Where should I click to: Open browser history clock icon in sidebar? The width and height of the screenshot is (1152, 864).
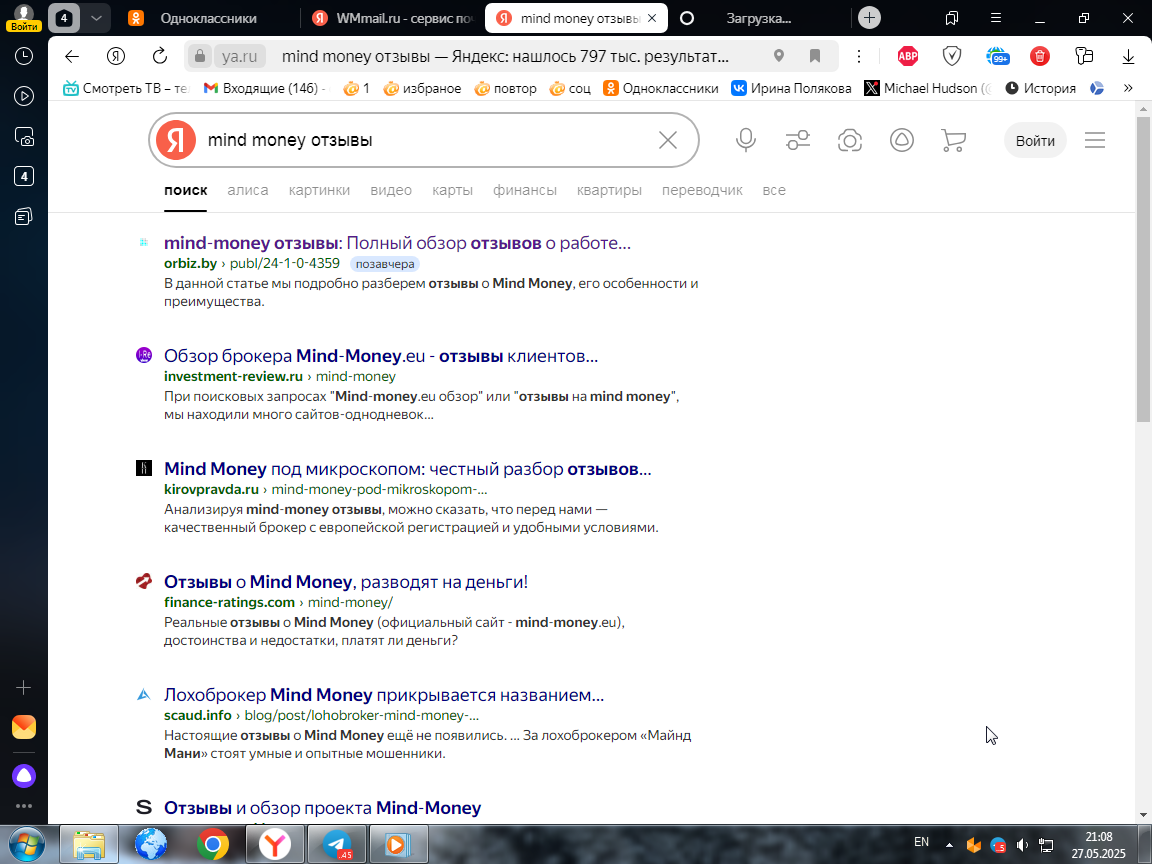point(24,56)
